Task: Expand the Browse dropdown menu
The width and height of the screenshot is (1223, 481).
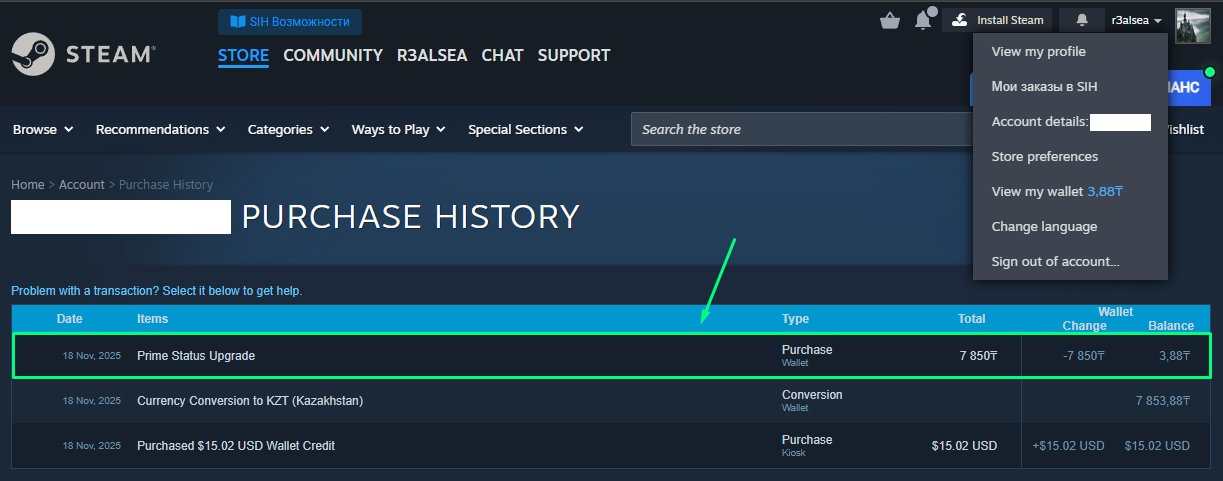Action: 43,129
